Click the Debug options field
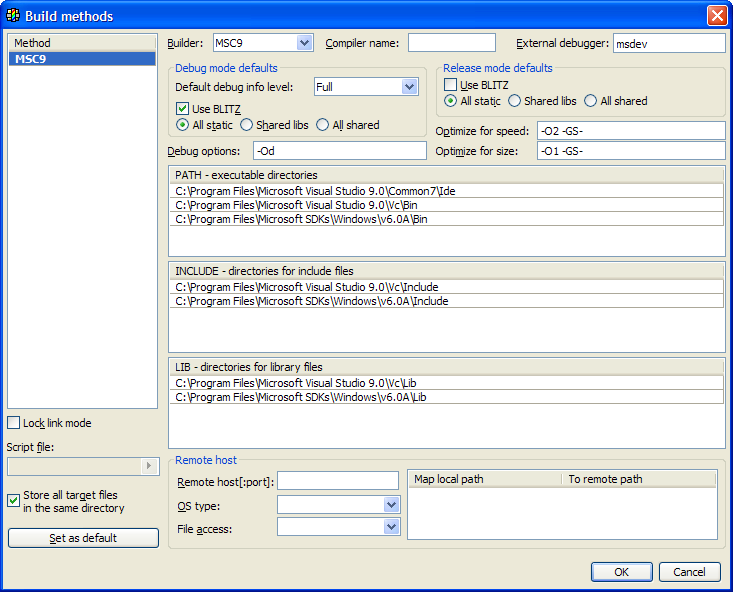The width and height of the screenshot is (733, 592). pyautogui.click(x=339, y=151)
